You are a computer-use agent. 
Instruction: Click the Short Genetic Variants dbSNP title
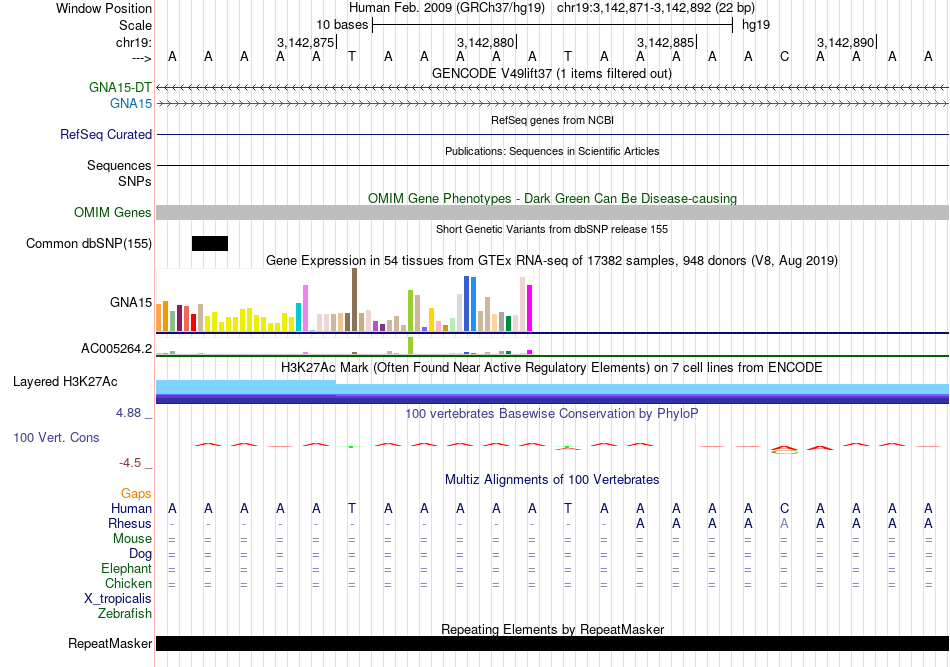[552, 230]
